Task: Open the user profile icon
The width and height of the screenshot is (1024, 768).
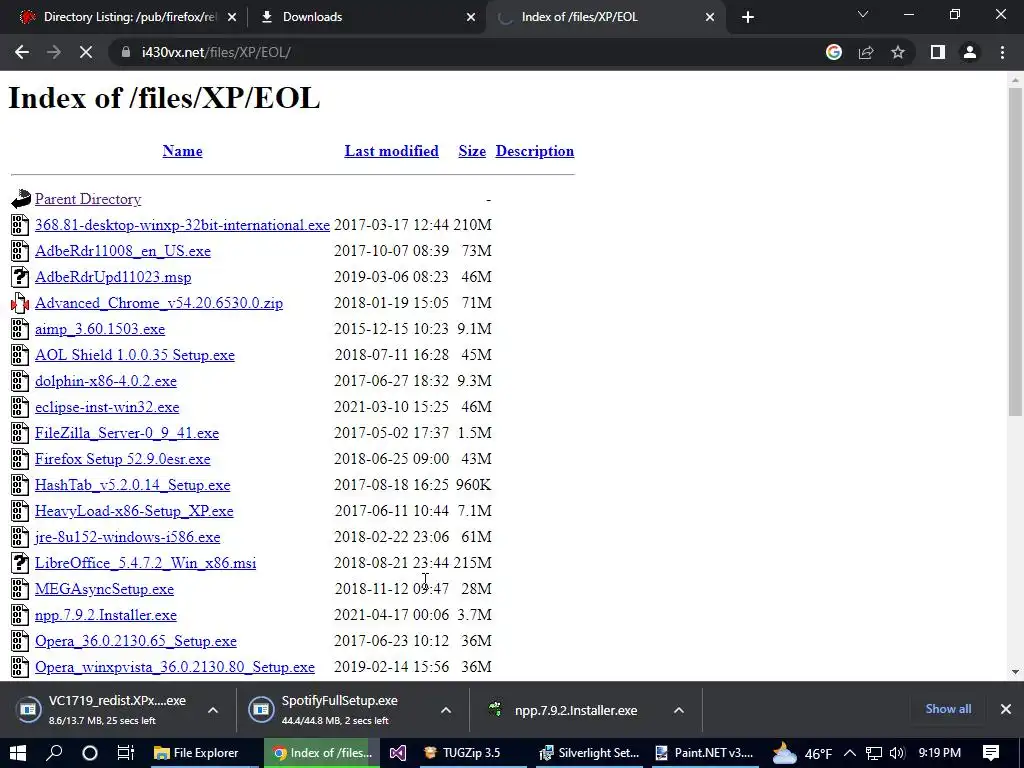Action: [x=970, y=52]
